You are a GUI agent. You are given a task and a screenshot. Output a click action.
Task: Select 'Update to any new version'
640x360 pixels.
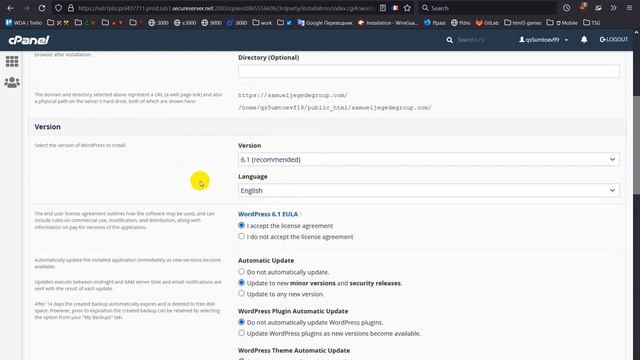[x=242, y=293]
